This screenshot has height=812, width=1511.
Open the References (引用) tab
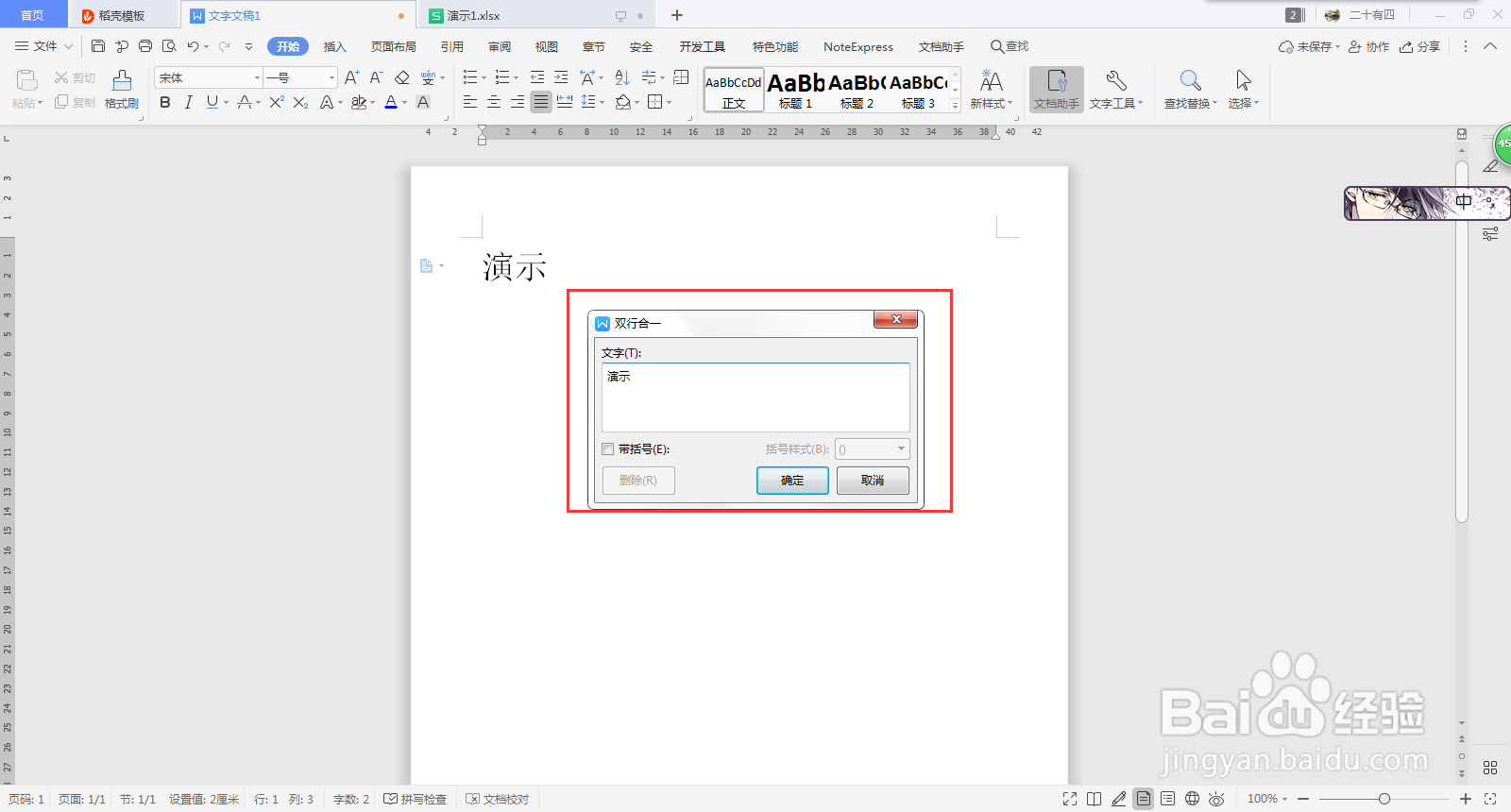[x=452, y=46]
